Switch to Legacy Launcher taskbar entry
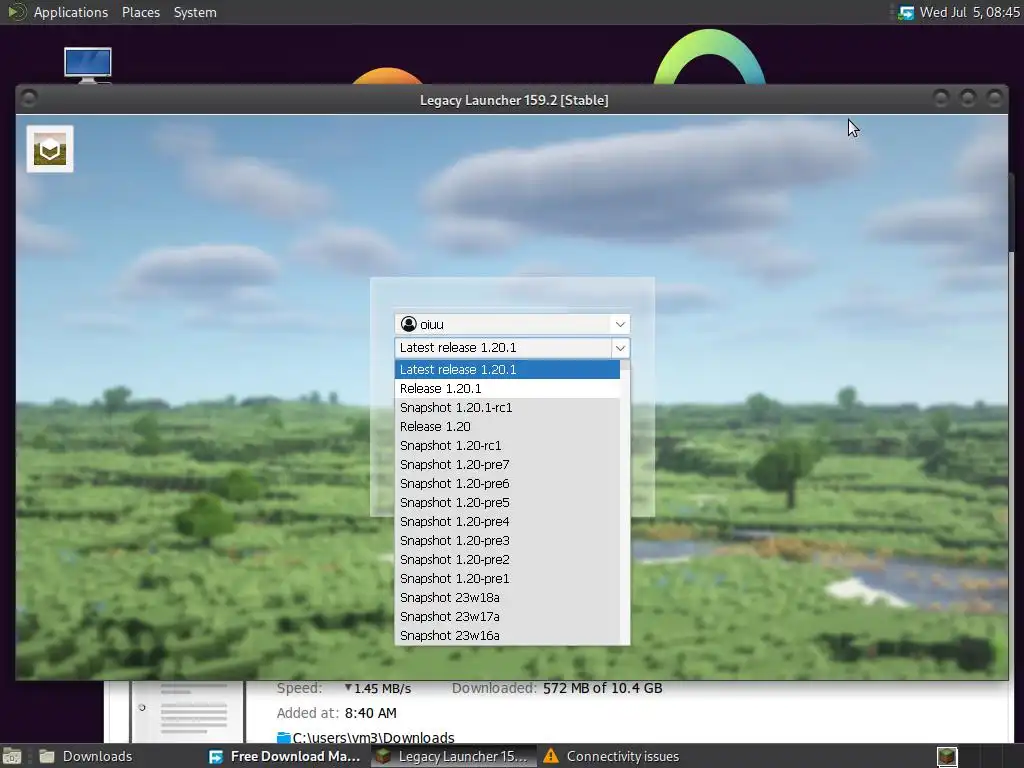The image size is (1024, 768). click(x=453, y=756)
